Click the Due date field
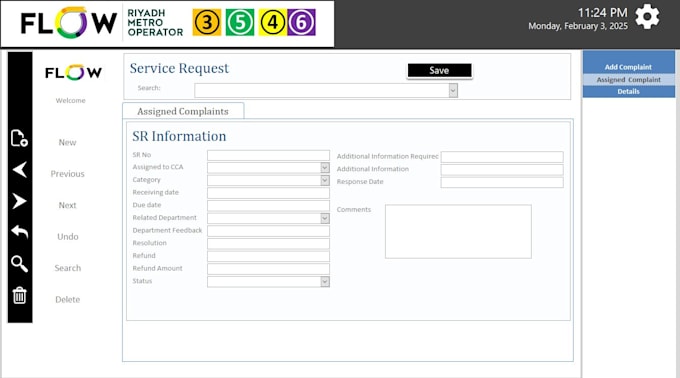Viewport: 680px width, 378px height. (x=268, y=205)
